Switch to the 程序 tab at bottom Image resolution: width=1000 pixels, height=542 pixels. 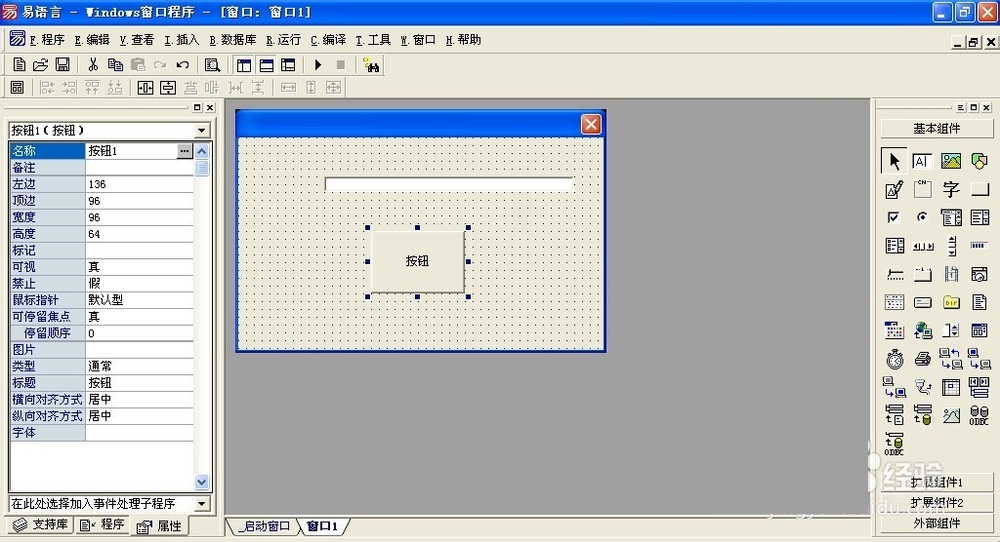102,525
